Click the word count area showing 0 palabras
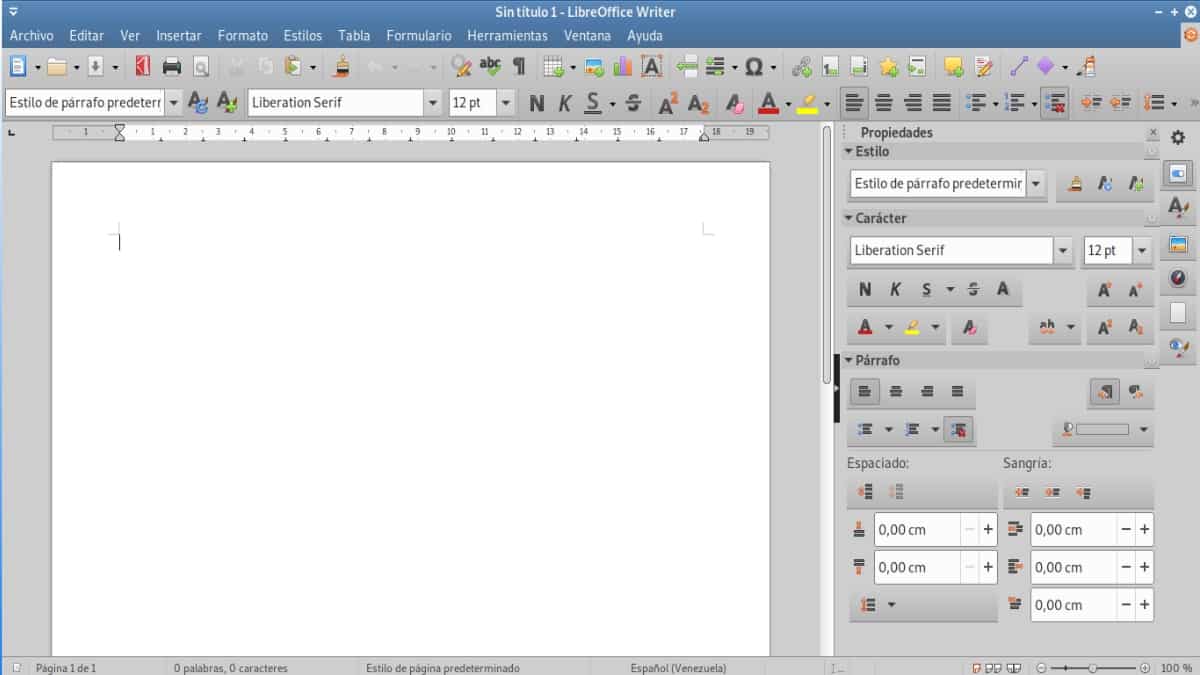Image resolution: width=1200 pixels, height=675 pixels. (230, 667)
